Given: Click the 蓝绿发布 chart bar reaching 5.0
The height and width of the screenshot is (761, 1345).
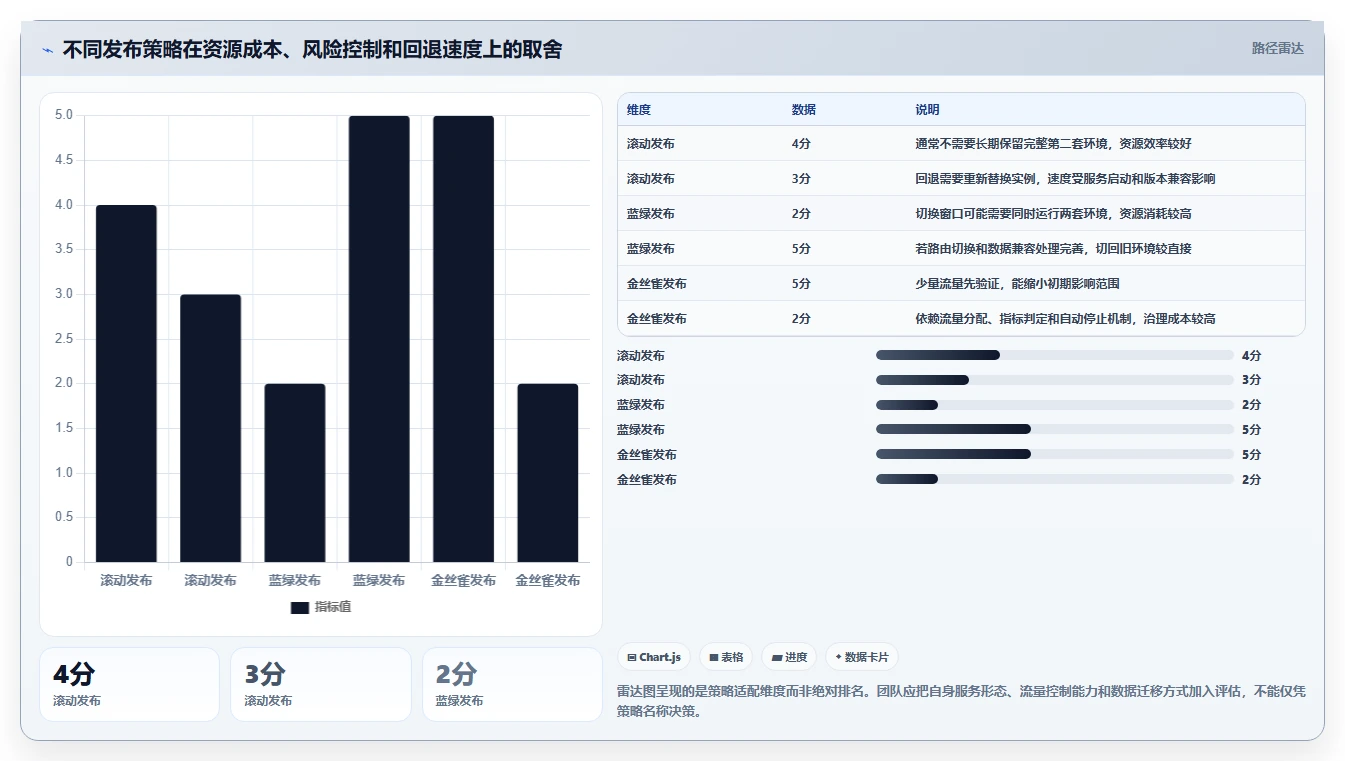Looking at the screenshot, I should tap(379, 339).
